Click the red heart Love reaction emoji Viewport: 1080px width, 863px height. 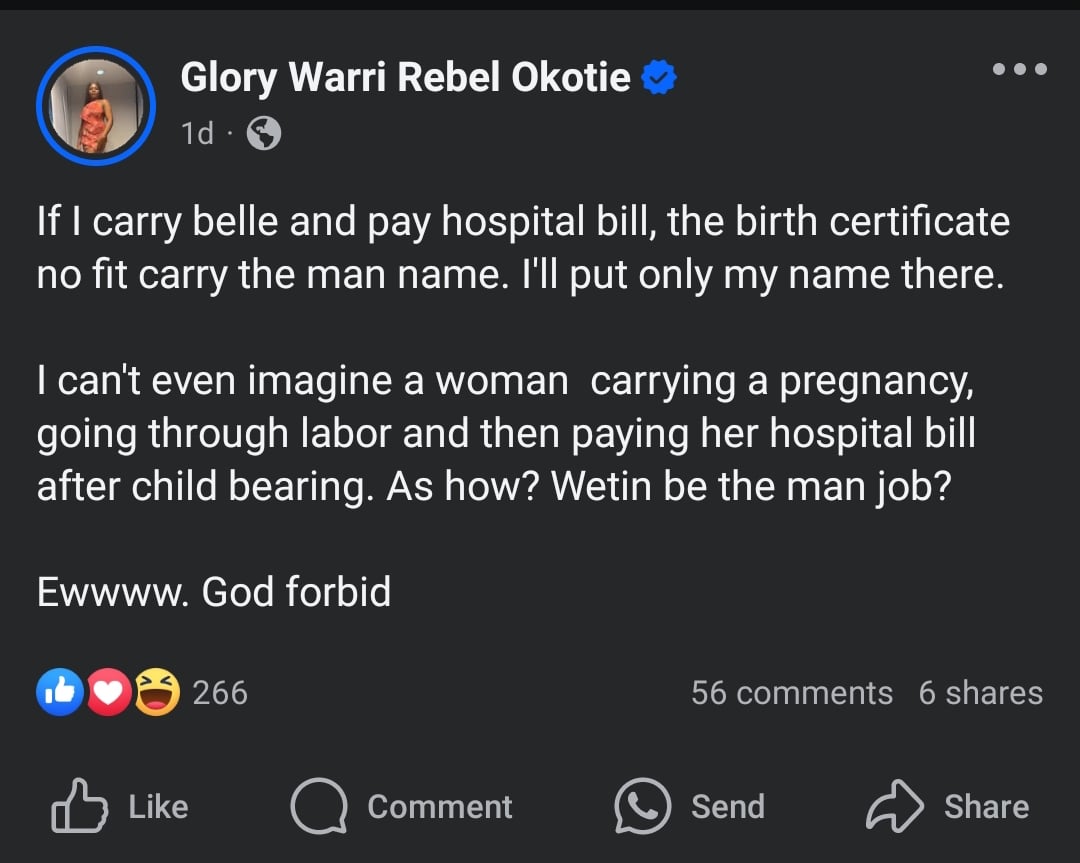pos(108,692)
